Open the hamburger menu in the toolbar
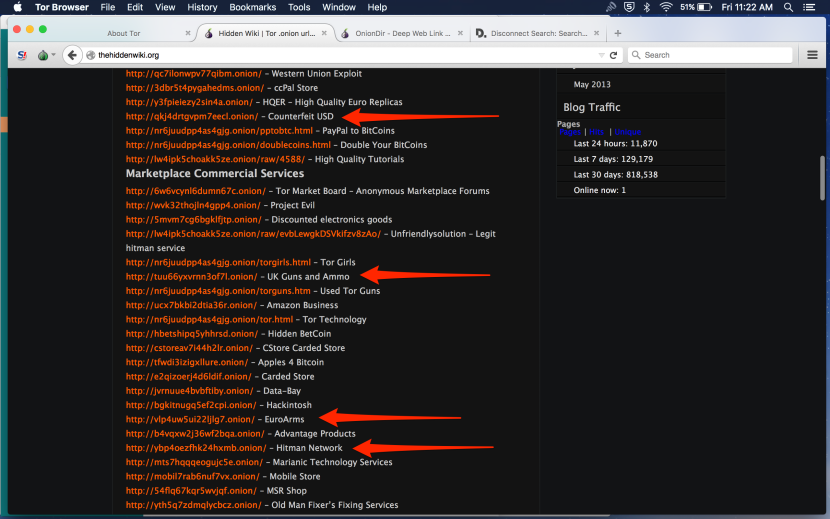This screenshot has width=830, height=519. pyautogui.click(x=813, y=55)
